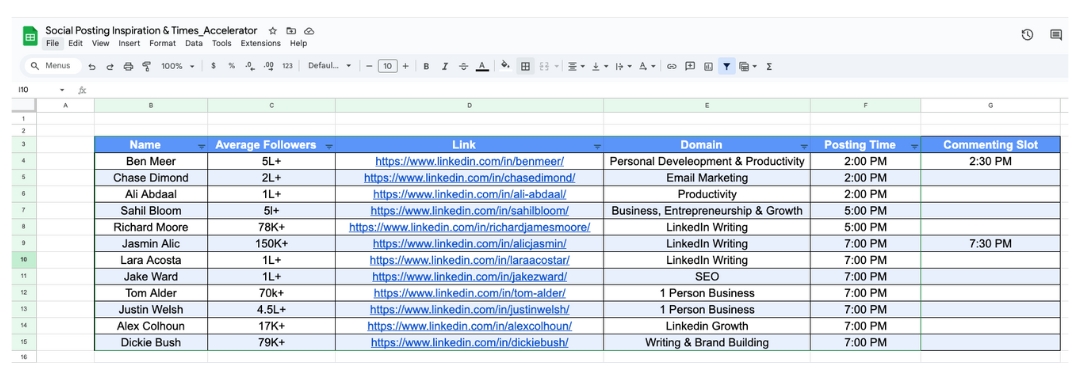Open the merge cells option
This screenshot has height=380, width=1080.
click(x=544, y=66)
